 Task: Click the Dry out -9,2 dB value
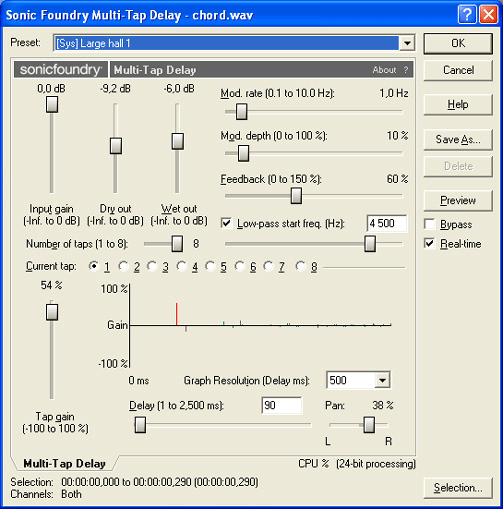coord(115,89)
